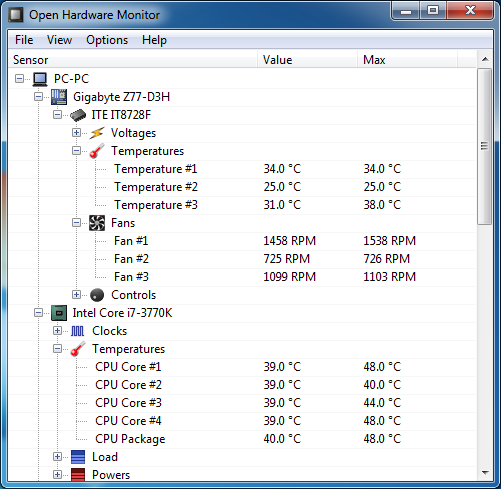This screenshot has height=489, width=501.
Task: Select the Temperature #3 row
Action: click(243, 205)
